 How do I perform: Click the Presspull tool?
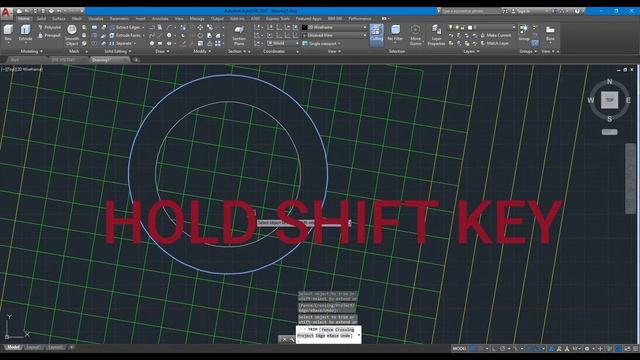coord(50,36)
